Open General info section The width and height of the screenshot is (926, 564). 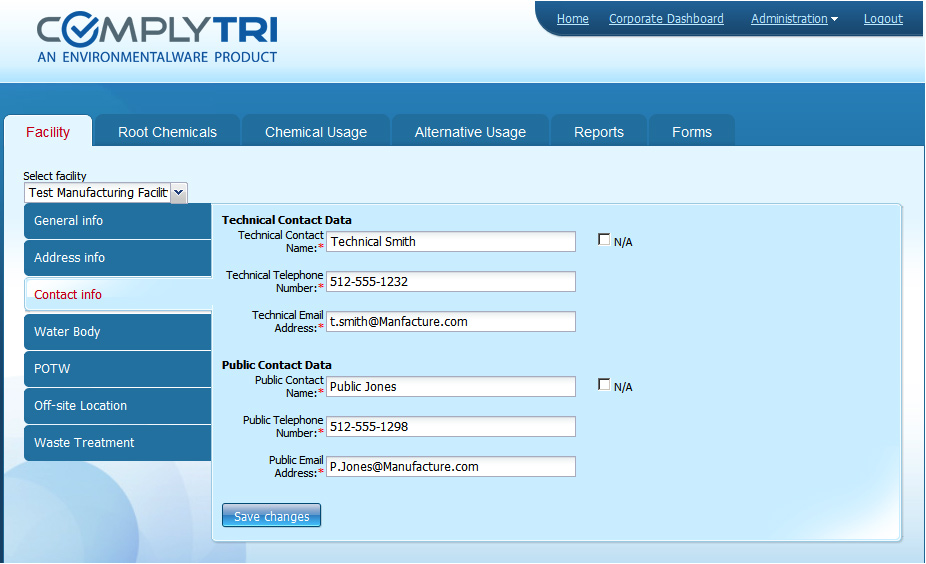point(117,221)
